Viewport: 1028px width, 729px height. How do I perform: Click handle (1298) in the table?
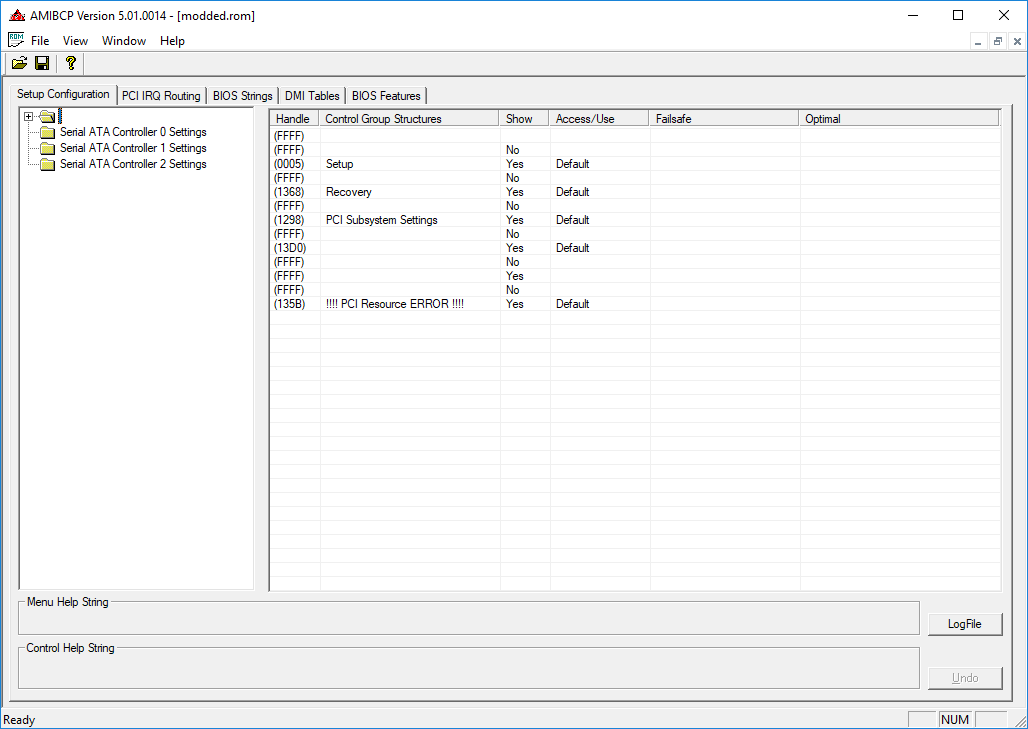coord(289,220)
